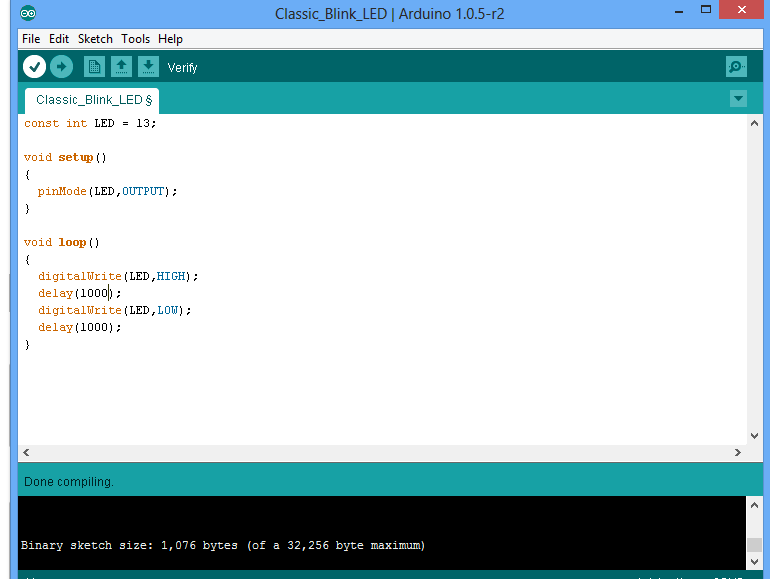Open a sketch using Open icon

[x=121, y=67]
